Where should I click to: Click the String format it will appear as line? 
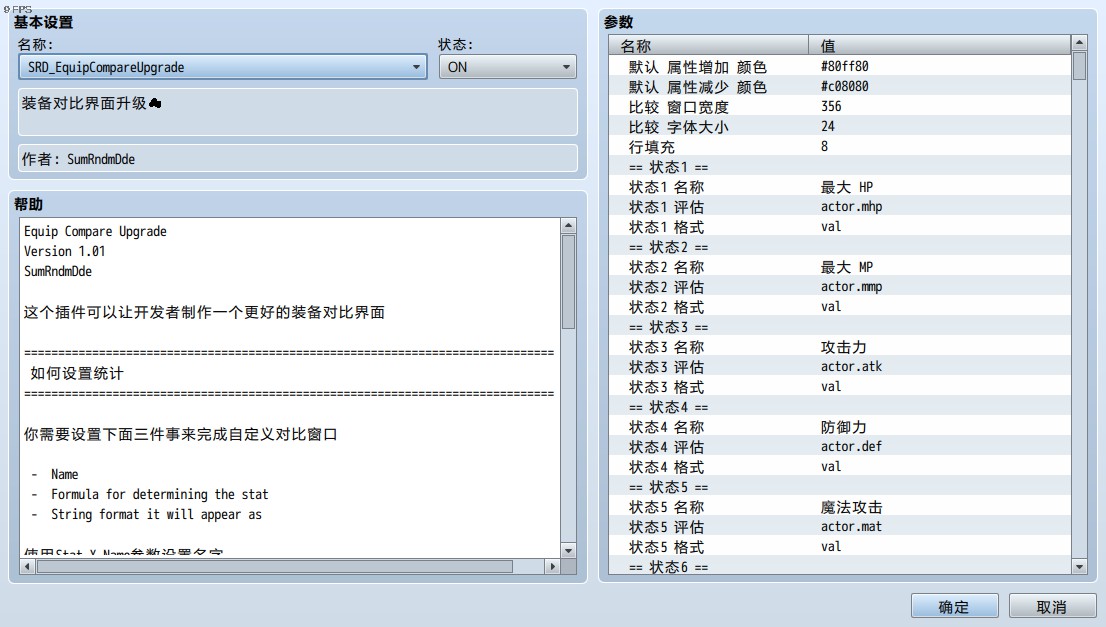pyautogui.click(x=156, y=514)
